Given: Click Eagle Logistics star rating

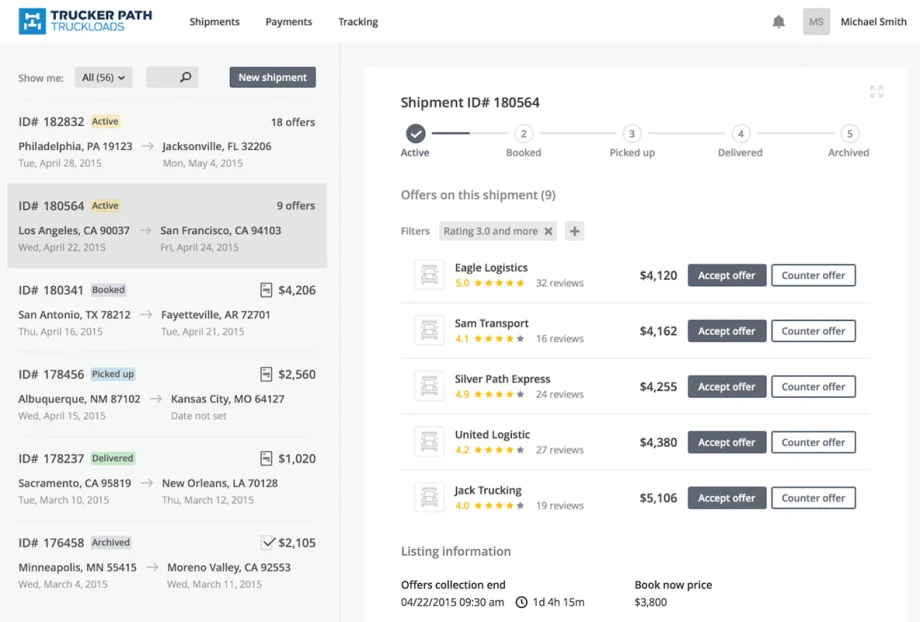Looking at the screenshot, I should pos(499,283).
